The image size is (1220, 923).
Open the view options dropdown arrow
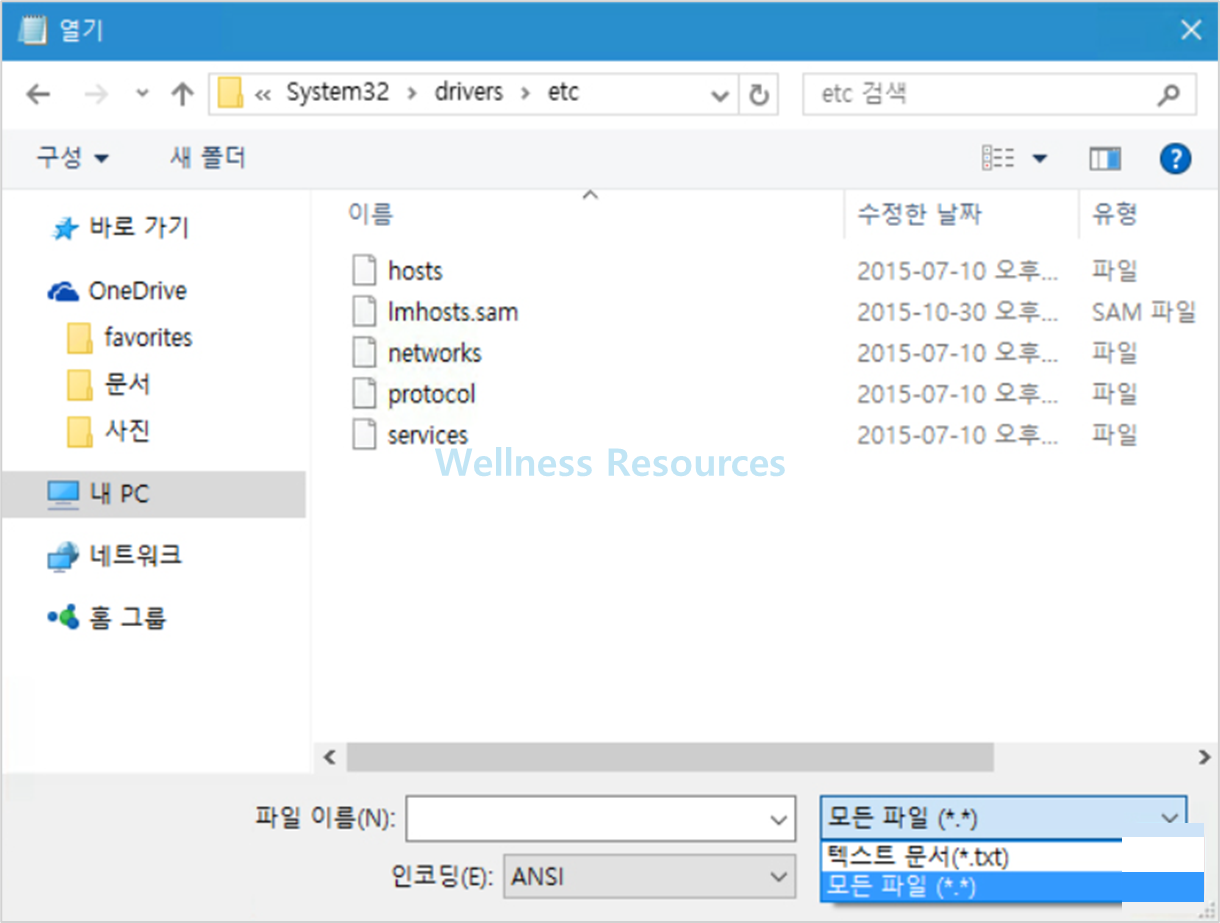tap(1039, 158)
